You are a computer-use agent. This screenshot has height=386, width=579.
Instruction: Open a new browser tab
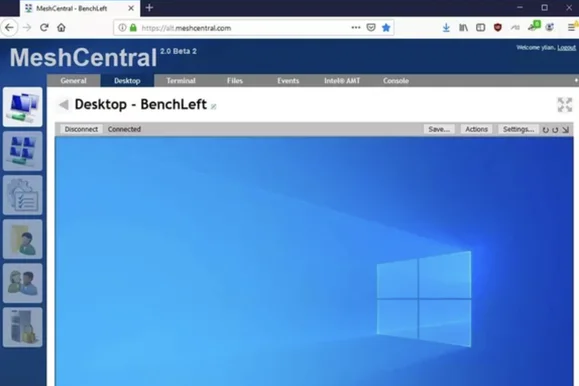point(149,8)
